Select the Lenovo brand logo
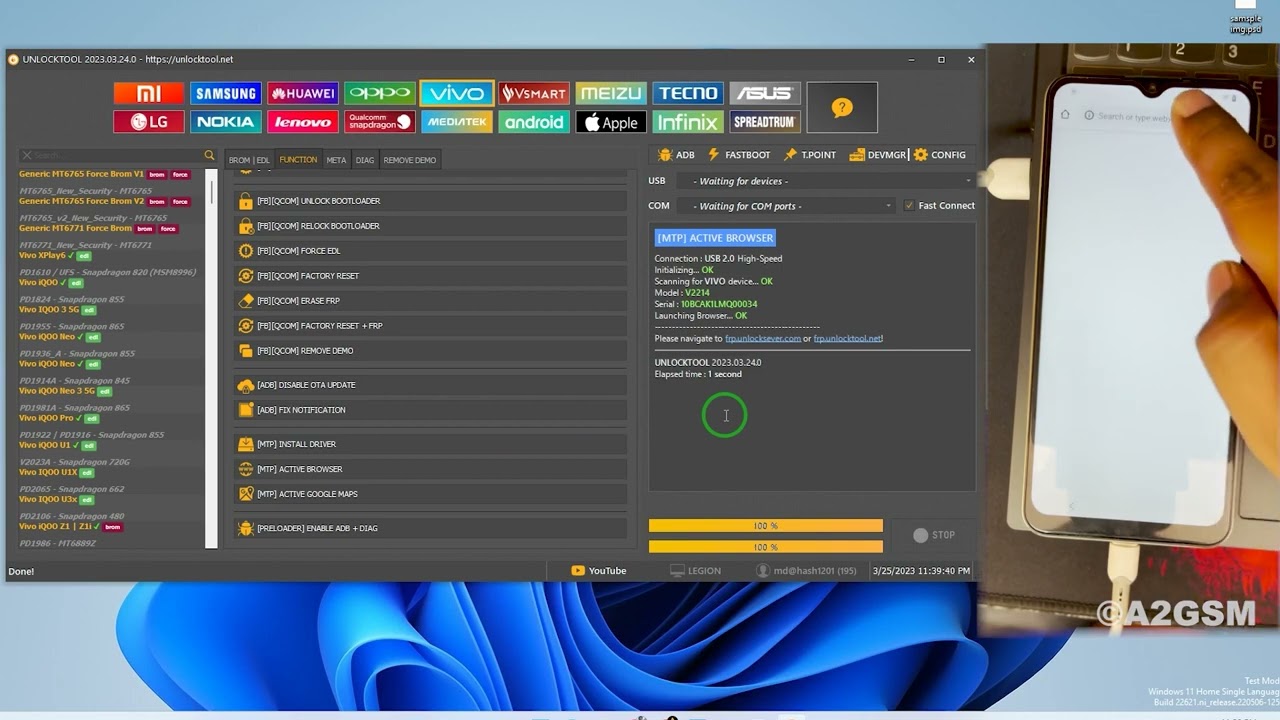The height and width of the screenshot is (720, 1280). [302, 122]
